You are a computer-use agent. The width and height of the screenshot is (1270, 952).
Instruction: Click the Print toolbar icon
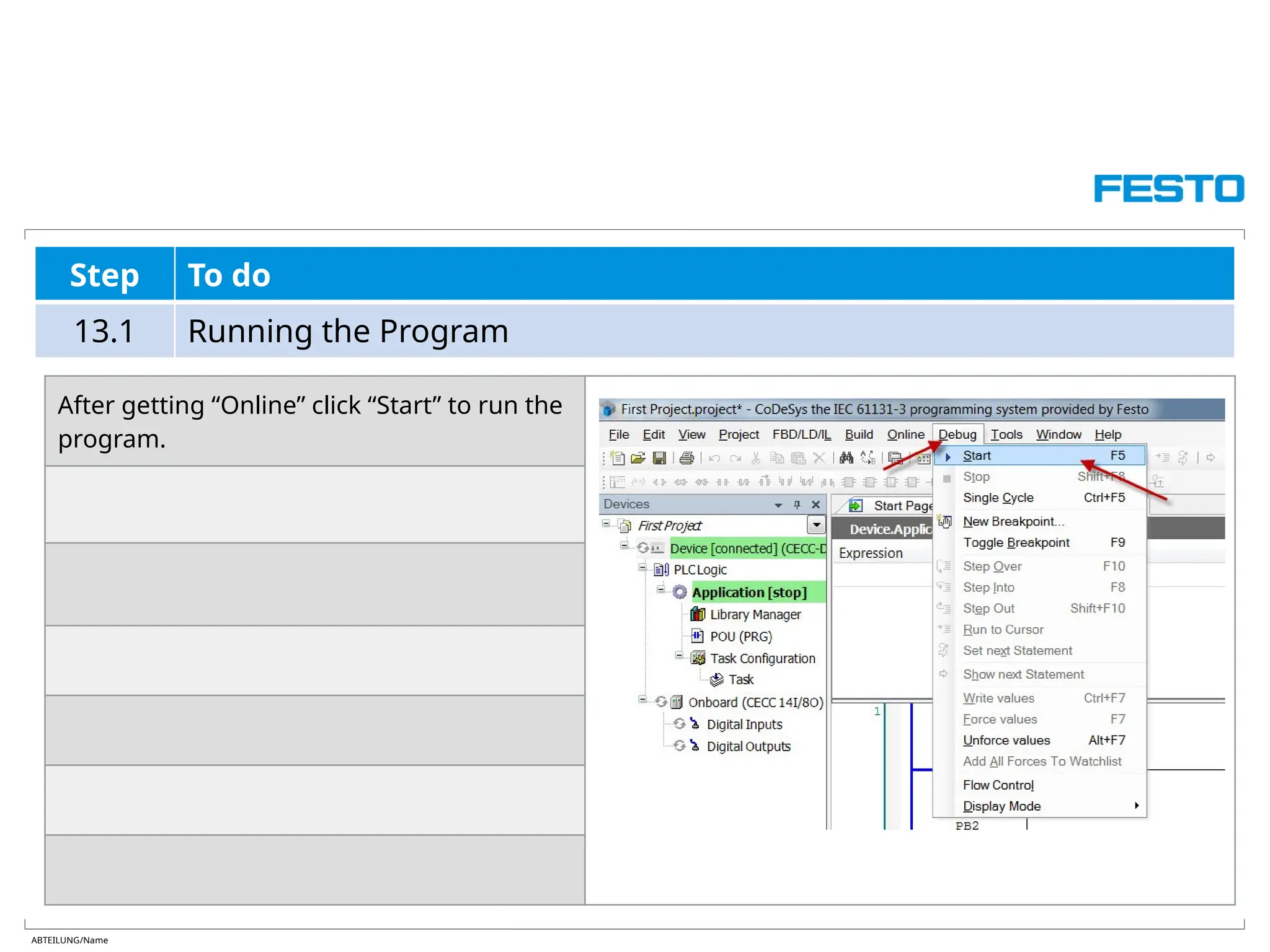click(x=686, y=458)
